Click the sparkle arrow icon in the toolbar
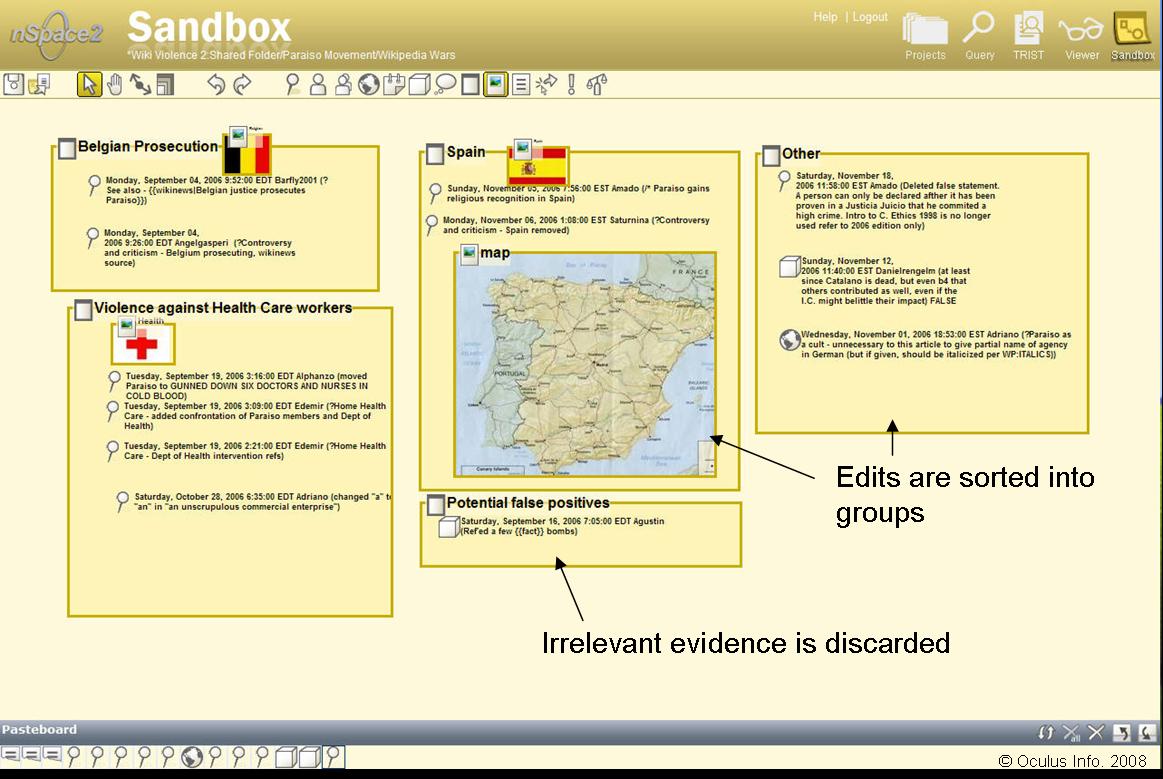1163x779 pixels. click(x=547, y=85)
